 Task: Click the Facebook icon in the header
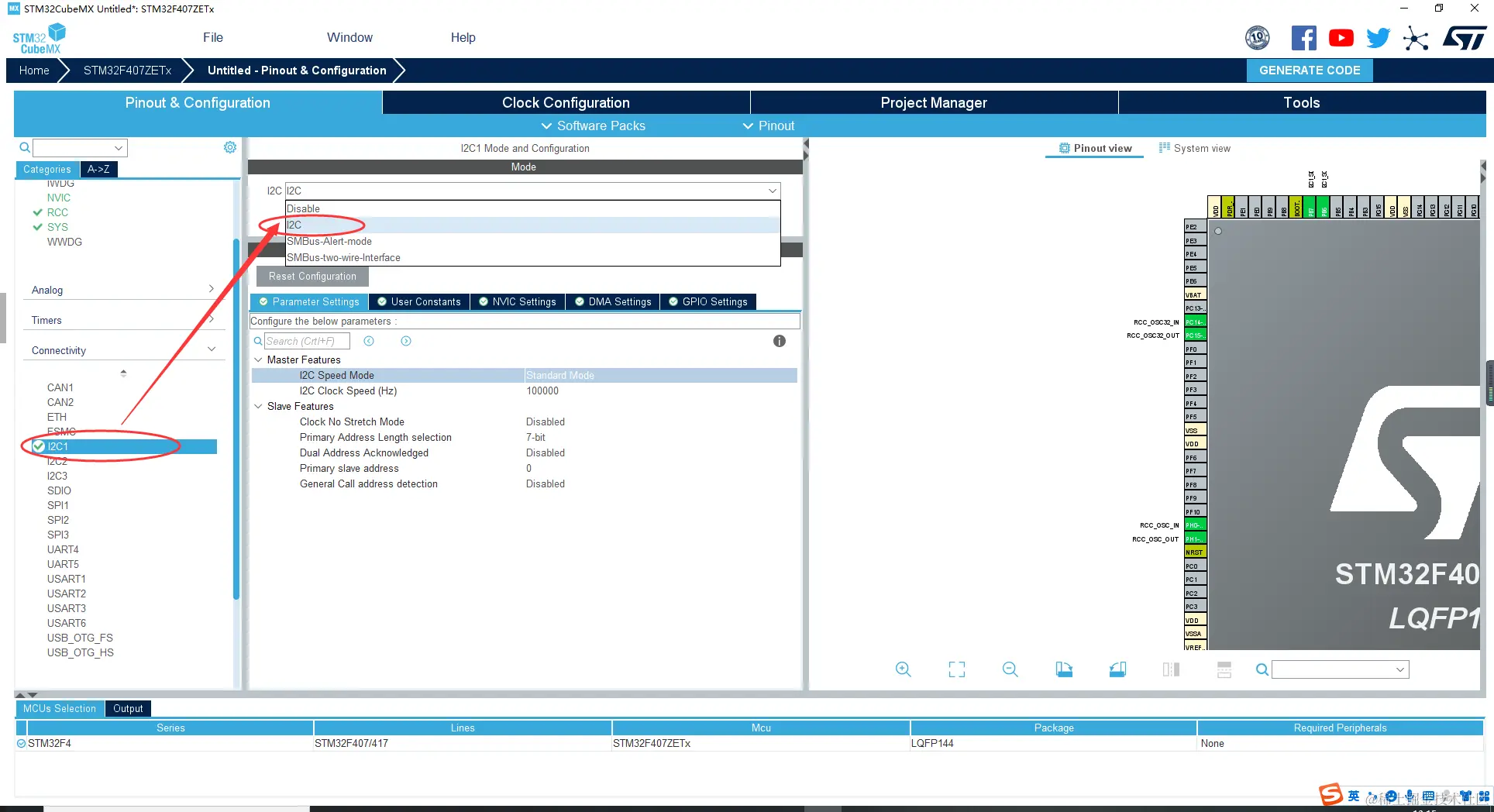pos(1303,38)
